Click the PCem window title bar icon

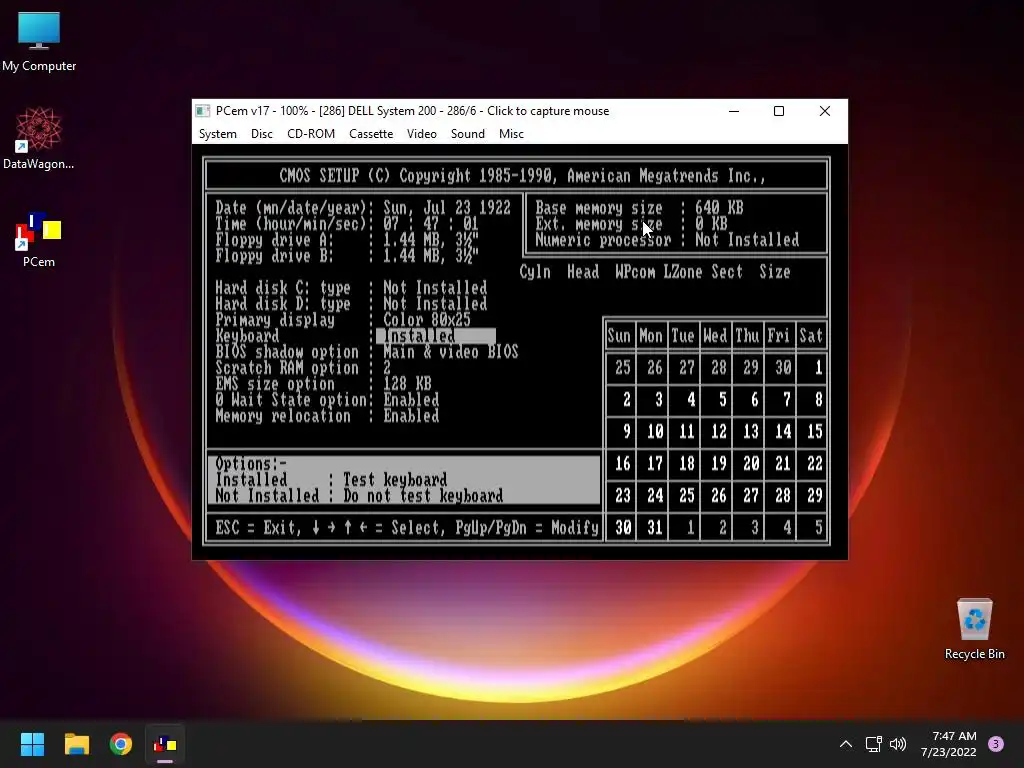pyautogui.click(x=203, y=111)
